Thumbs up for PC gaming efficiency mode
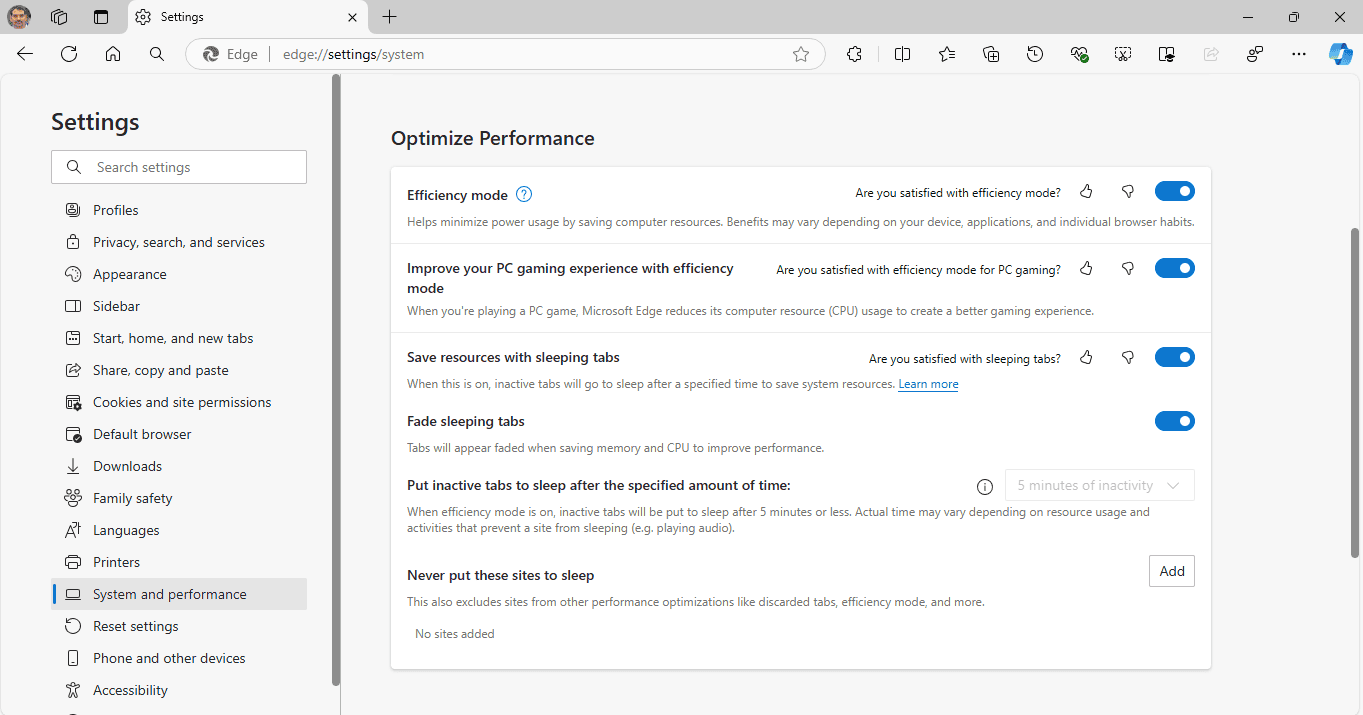The height and width of the screenshot is (715, 1363). click(x=1087, y=268)
